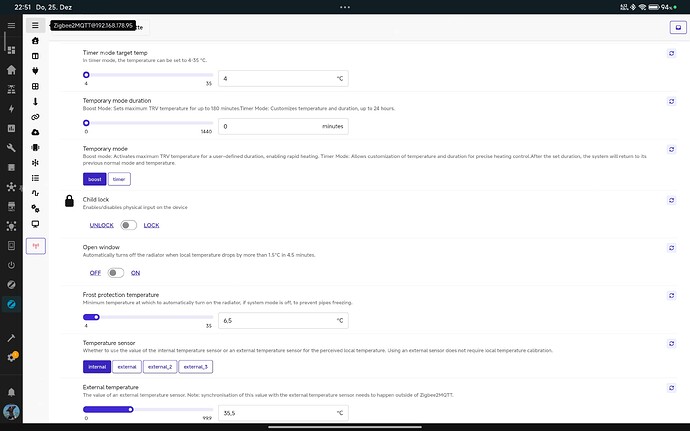Refresh the Temporary mode value

click(672, 149)
